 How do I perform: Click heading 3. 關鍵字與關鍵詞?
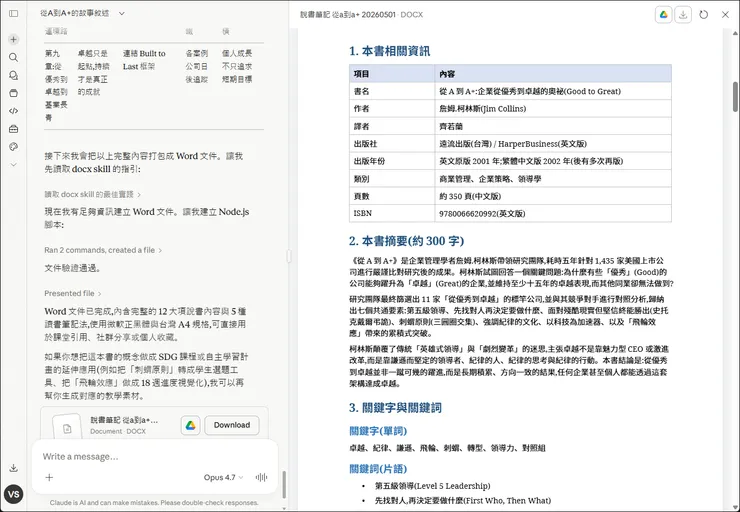pos(395,408)
